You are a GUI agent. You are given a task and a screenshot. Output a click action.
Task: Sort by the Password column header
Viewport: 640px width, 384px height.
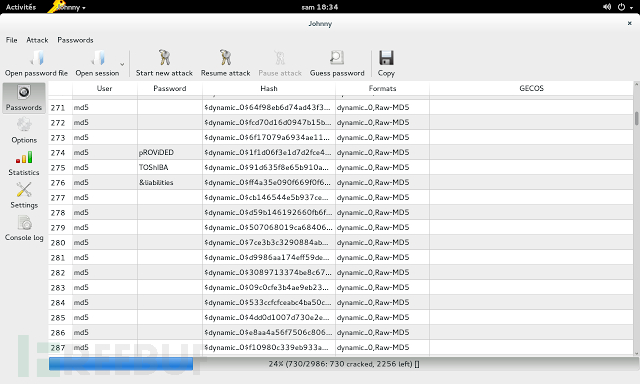click(170, 88)
